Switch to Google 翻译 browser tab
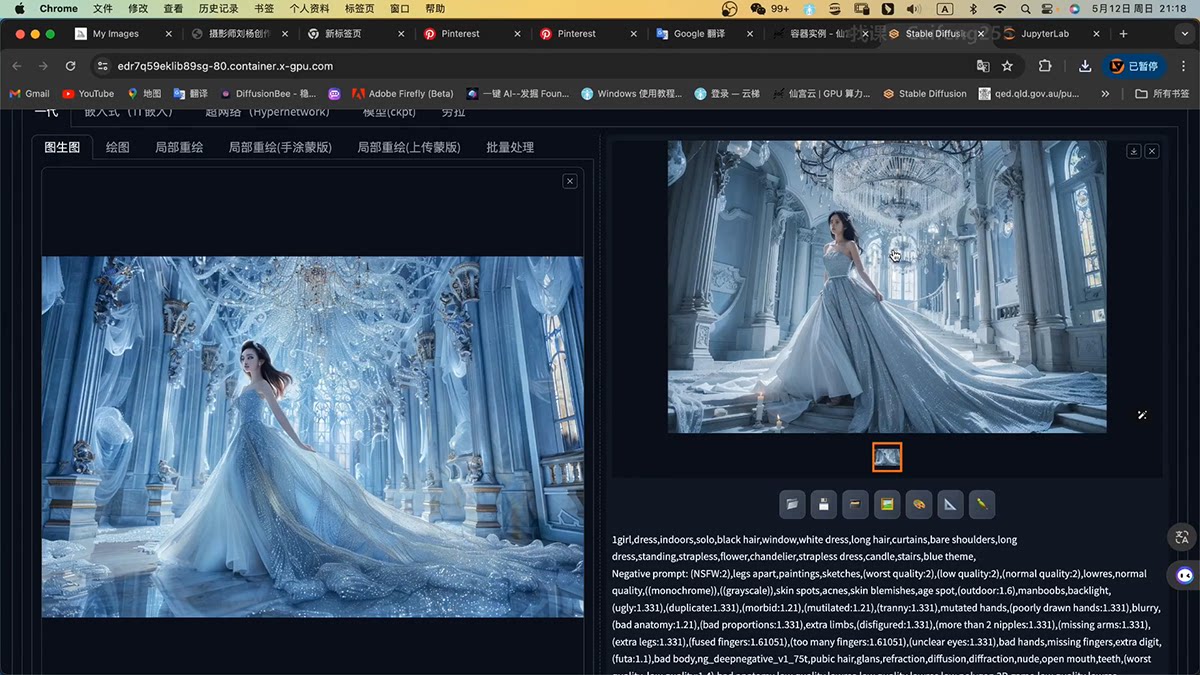Screen dimensions: 1200x675 (704, 33)
